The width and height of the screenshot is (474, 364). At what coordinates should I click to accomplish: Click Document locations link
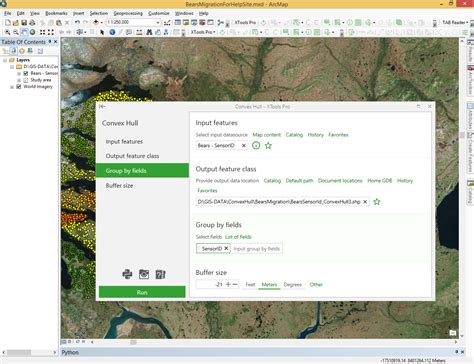pos(340,181)
